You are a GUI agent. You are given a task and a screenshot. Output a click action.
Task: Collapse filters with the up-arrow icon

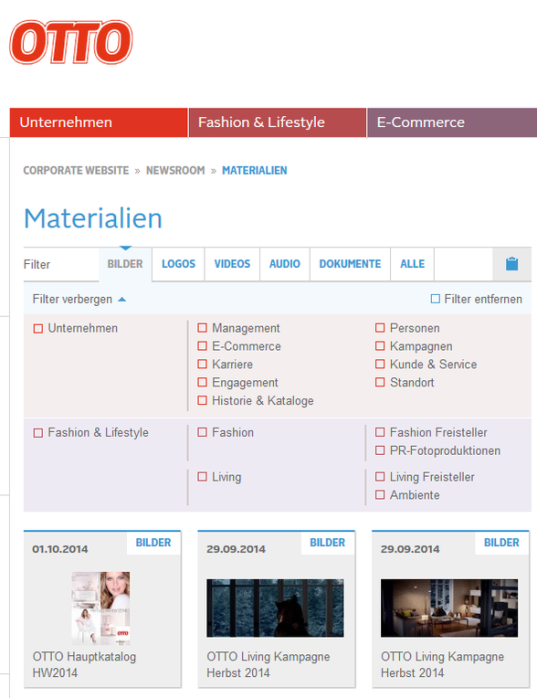point(122,300)
